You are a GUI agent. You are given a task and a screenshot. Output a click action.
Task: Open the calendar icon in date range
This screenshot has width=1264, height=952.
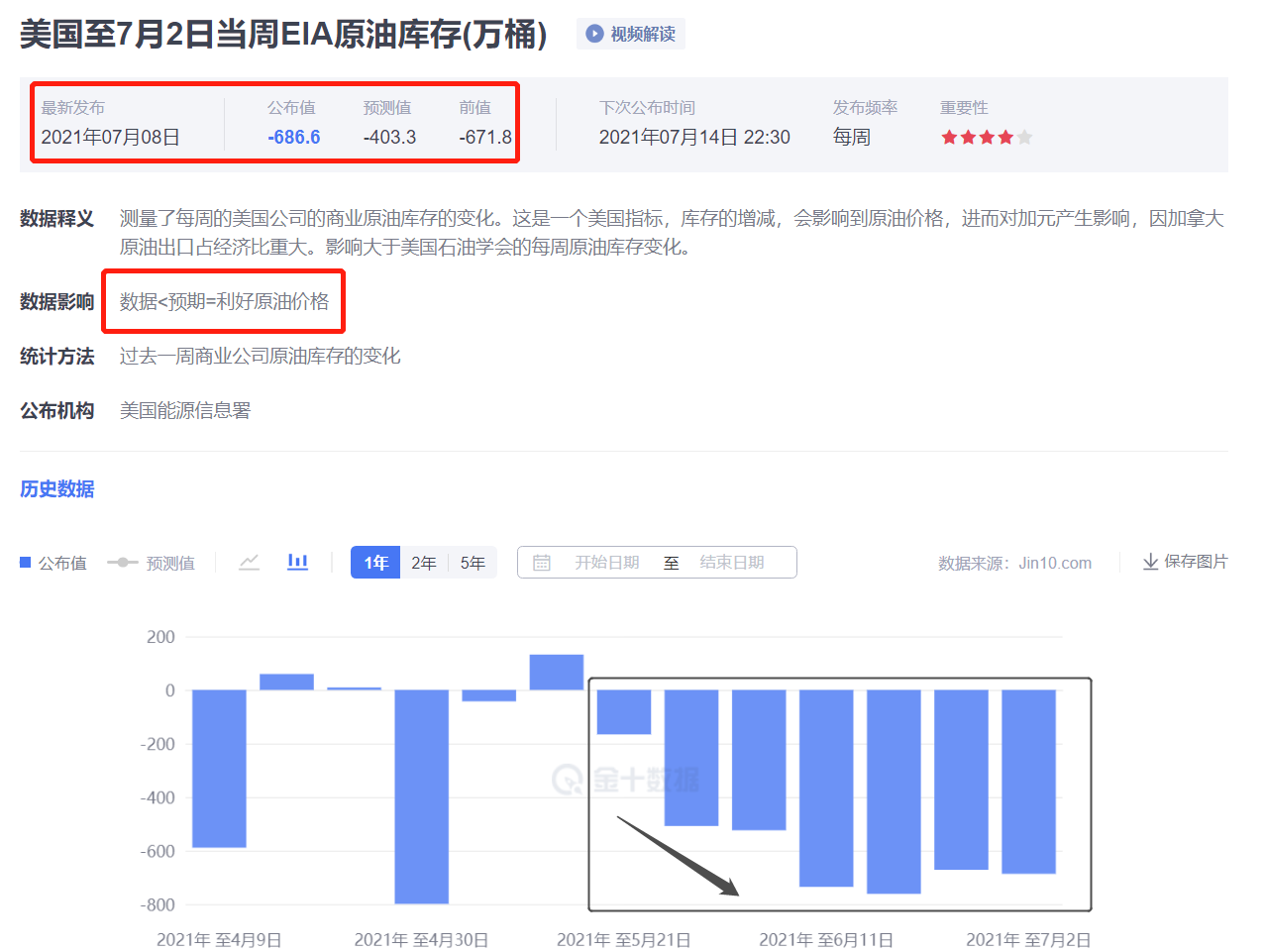[x=542, y=563]
